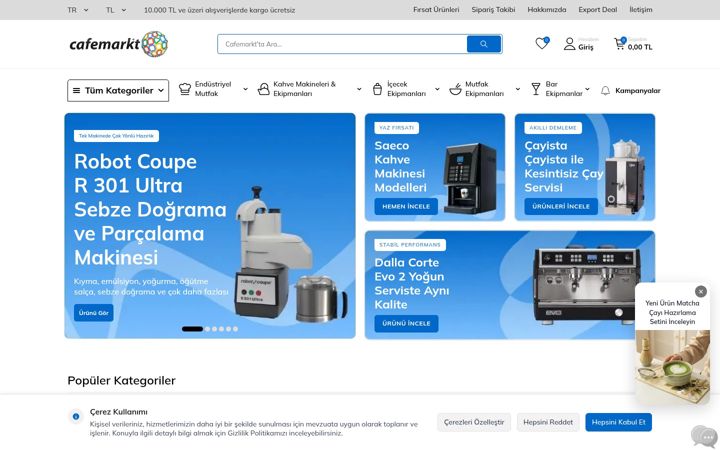The width and height of the screenshot is (720, 450).
Task: Click the Dalla Corte espresso machine image
Action: (x=587, y=284)
